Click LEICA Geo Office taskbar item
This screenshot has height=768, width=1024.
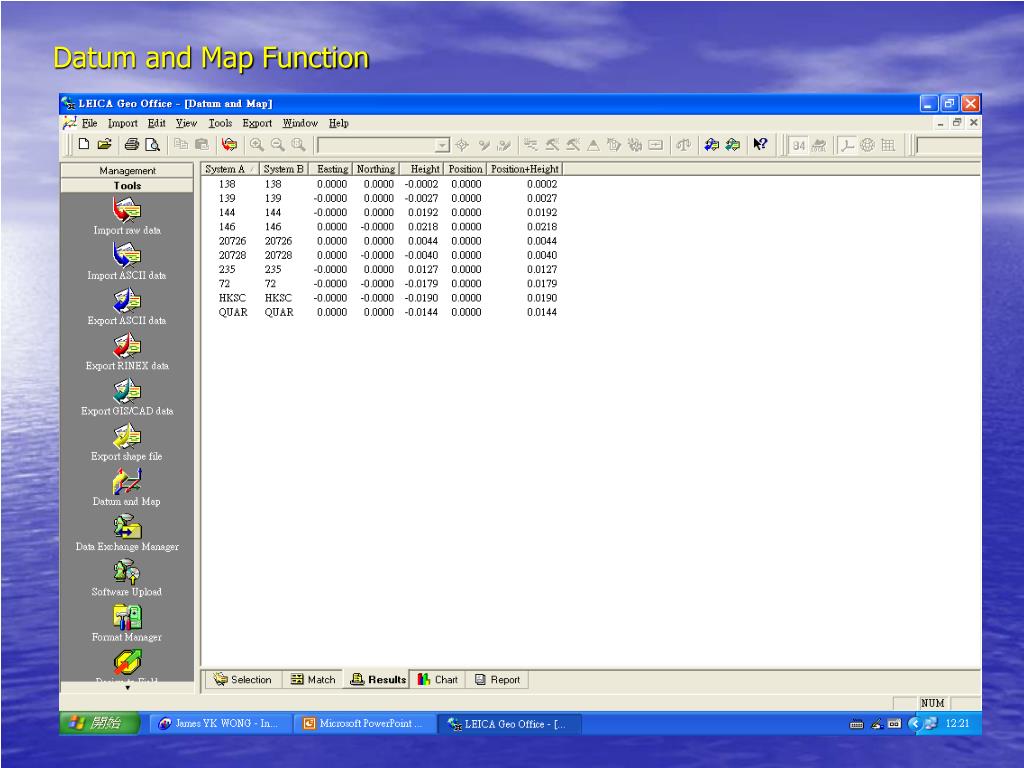point(508,724)
